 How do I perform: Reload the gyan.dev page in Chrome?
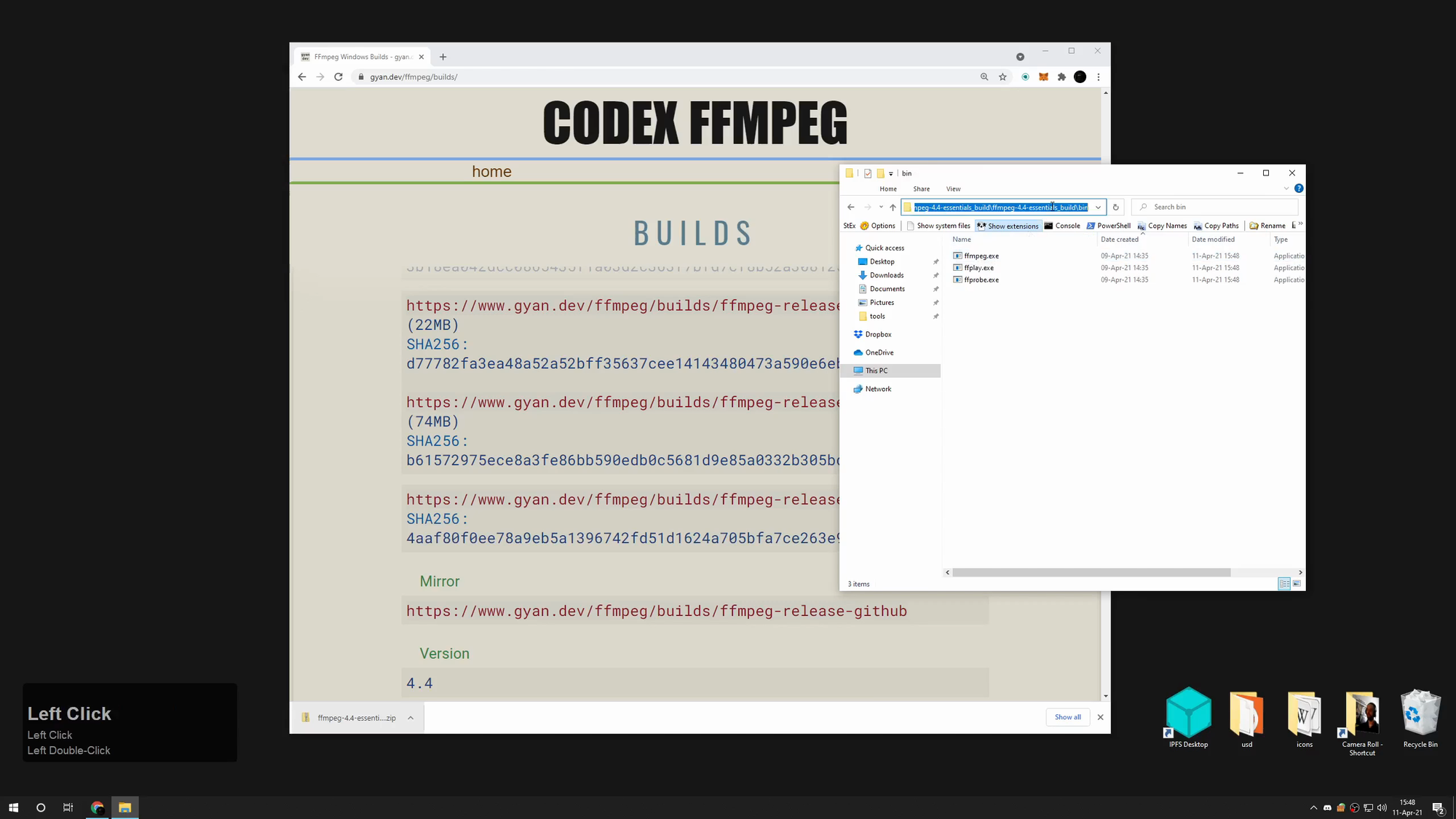tap(339, 77)
